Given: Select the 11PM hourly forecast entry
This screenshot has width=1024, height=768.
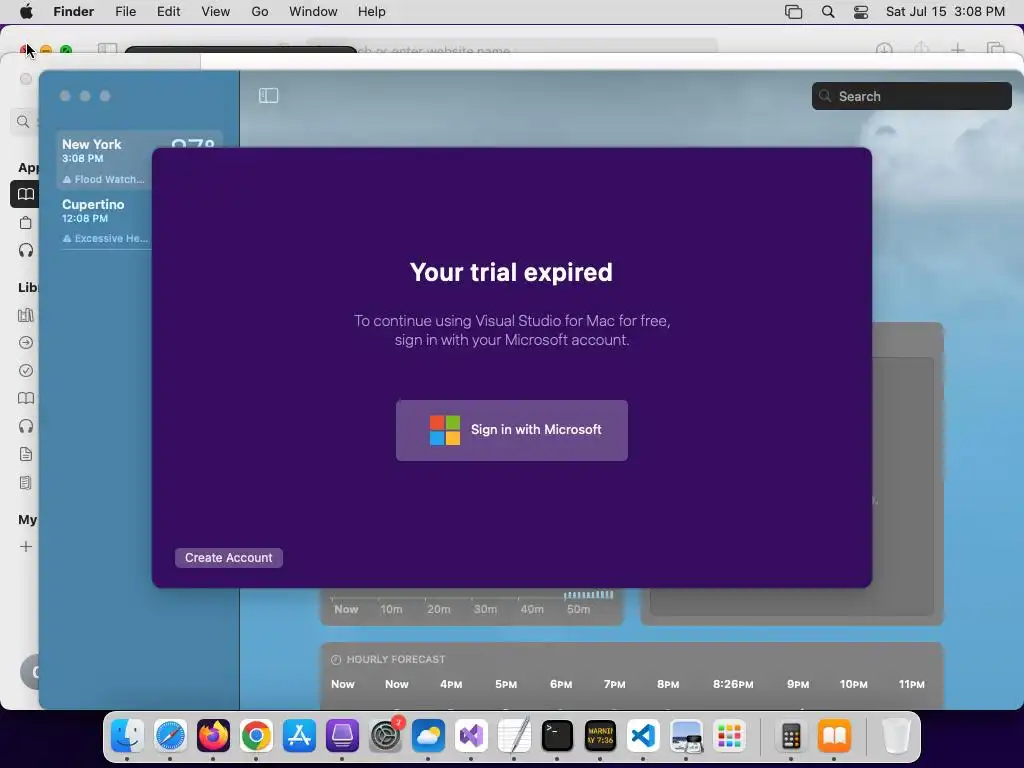Looking at the screenshot, I should point(912,684).
